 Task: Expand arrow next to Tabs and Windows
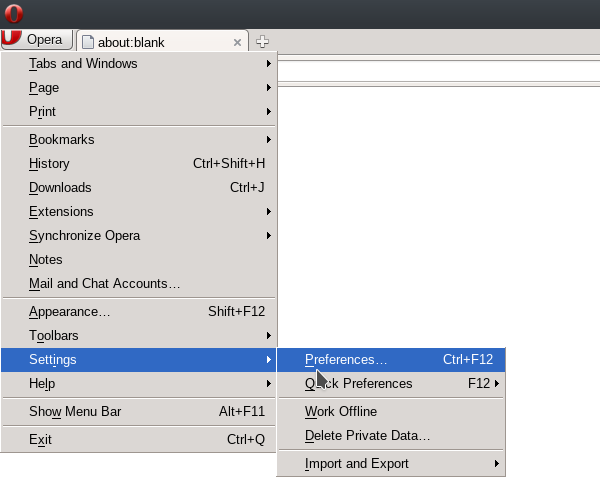tap(269, 64)
